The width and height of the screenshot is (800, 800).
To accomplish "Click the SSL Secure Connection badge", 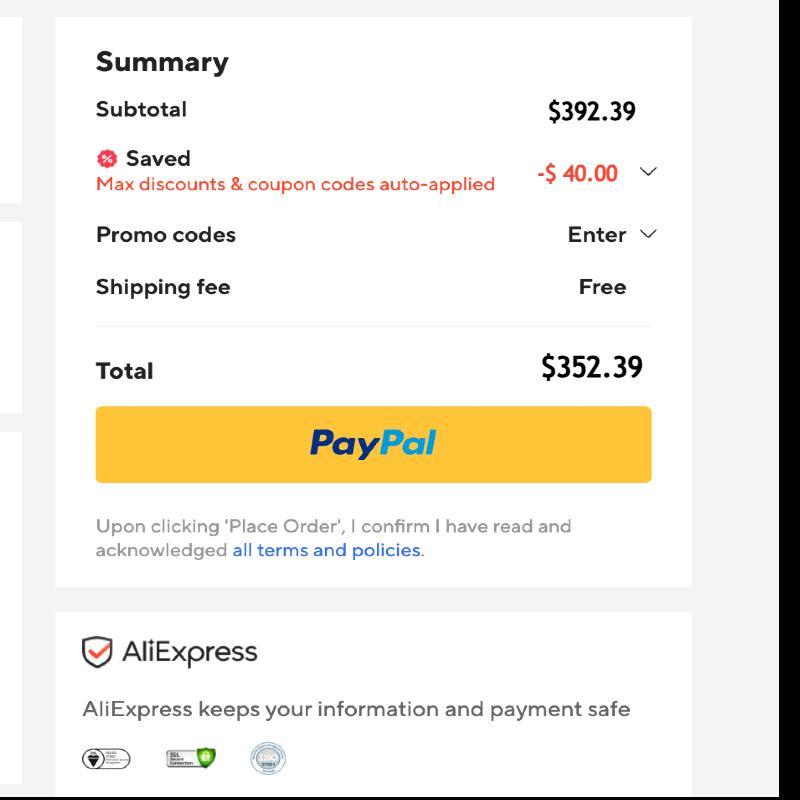I will point(191,758).
